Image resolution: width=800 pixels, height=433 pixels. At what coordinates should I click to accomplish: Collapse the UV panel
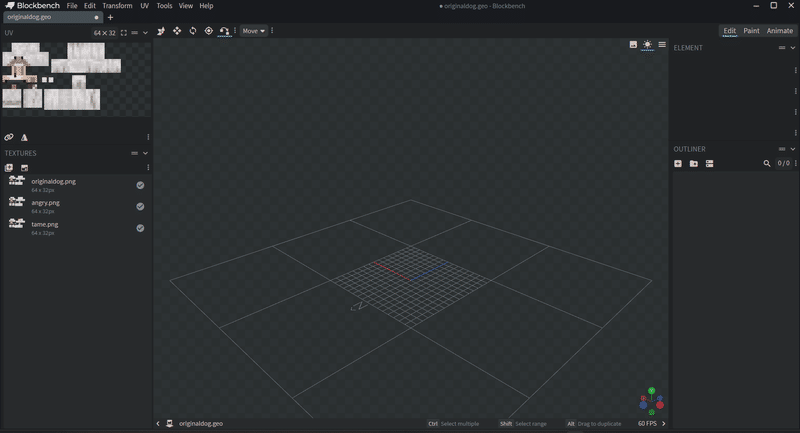click(145, 33)
